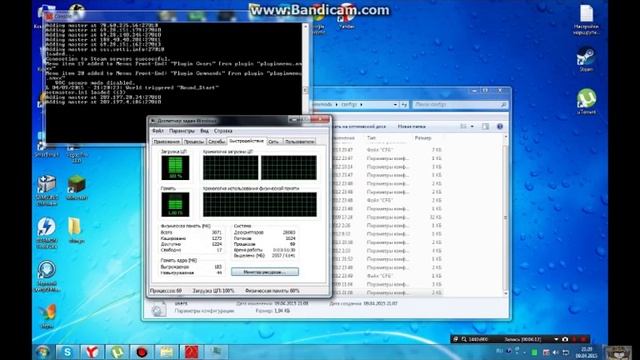640x360 pixels.
Task: Click the Bandicam overlay magnifier icon
Action: (464, 339)
